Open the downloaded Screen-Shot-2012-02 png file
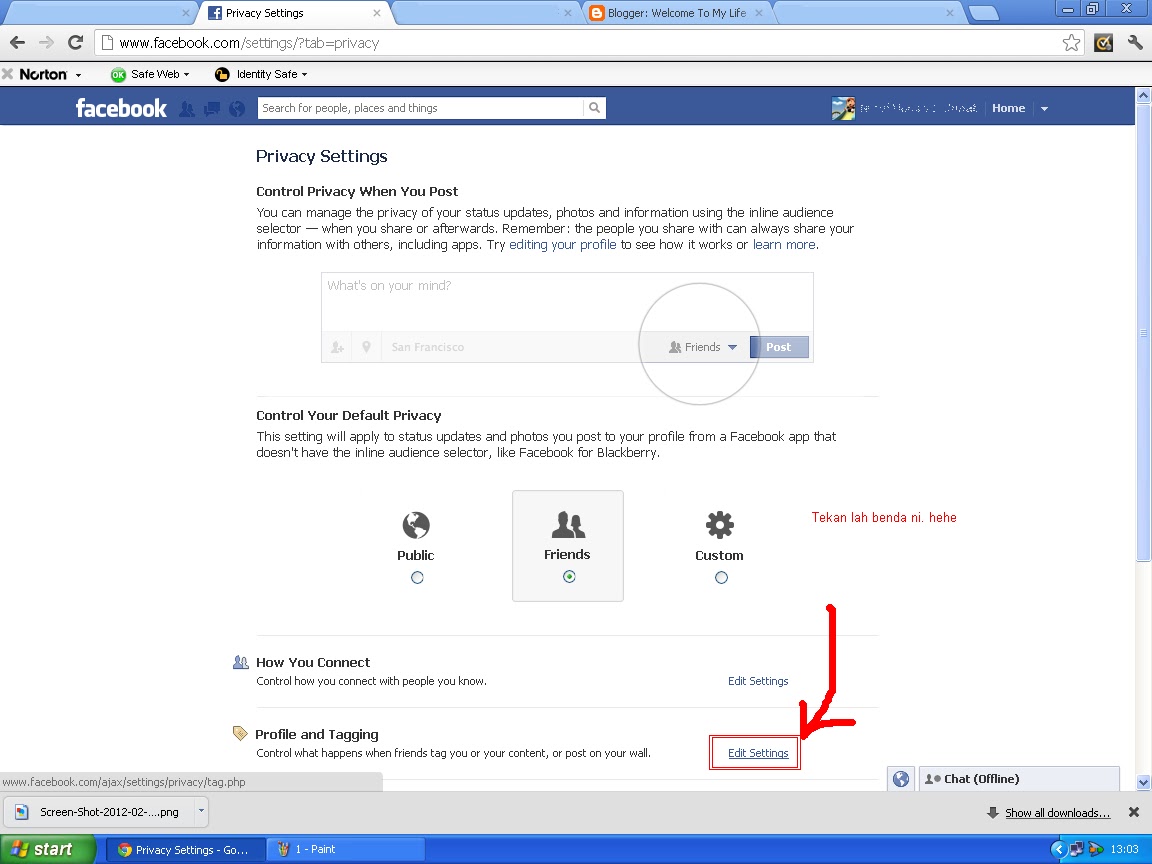The width and height of the screenshot is (1152, 864). point(99,811)
